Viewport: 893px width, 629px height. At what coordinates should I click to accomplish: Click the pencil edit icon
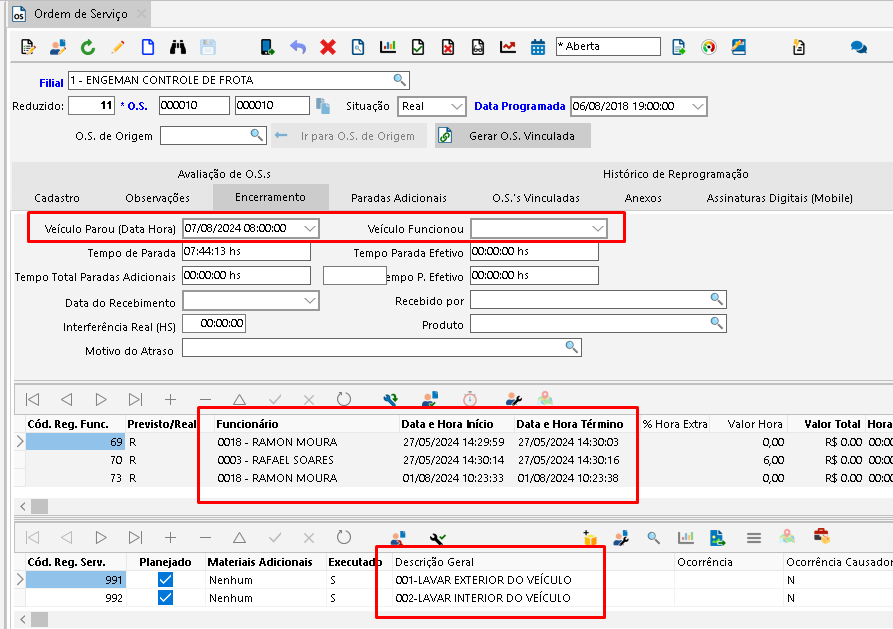pyautogui.click(x=118, y=47)
